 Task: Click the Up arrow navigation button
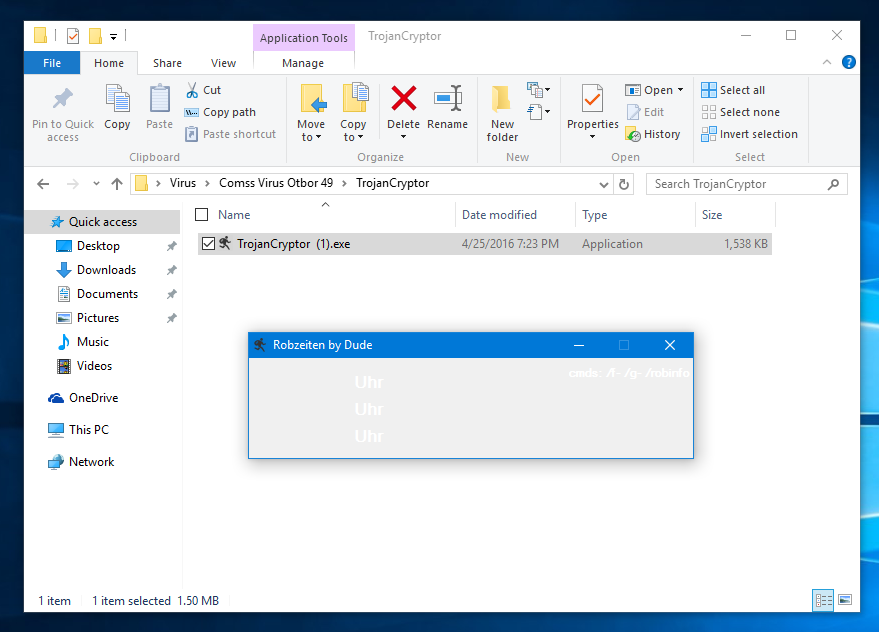pos(117,184)
